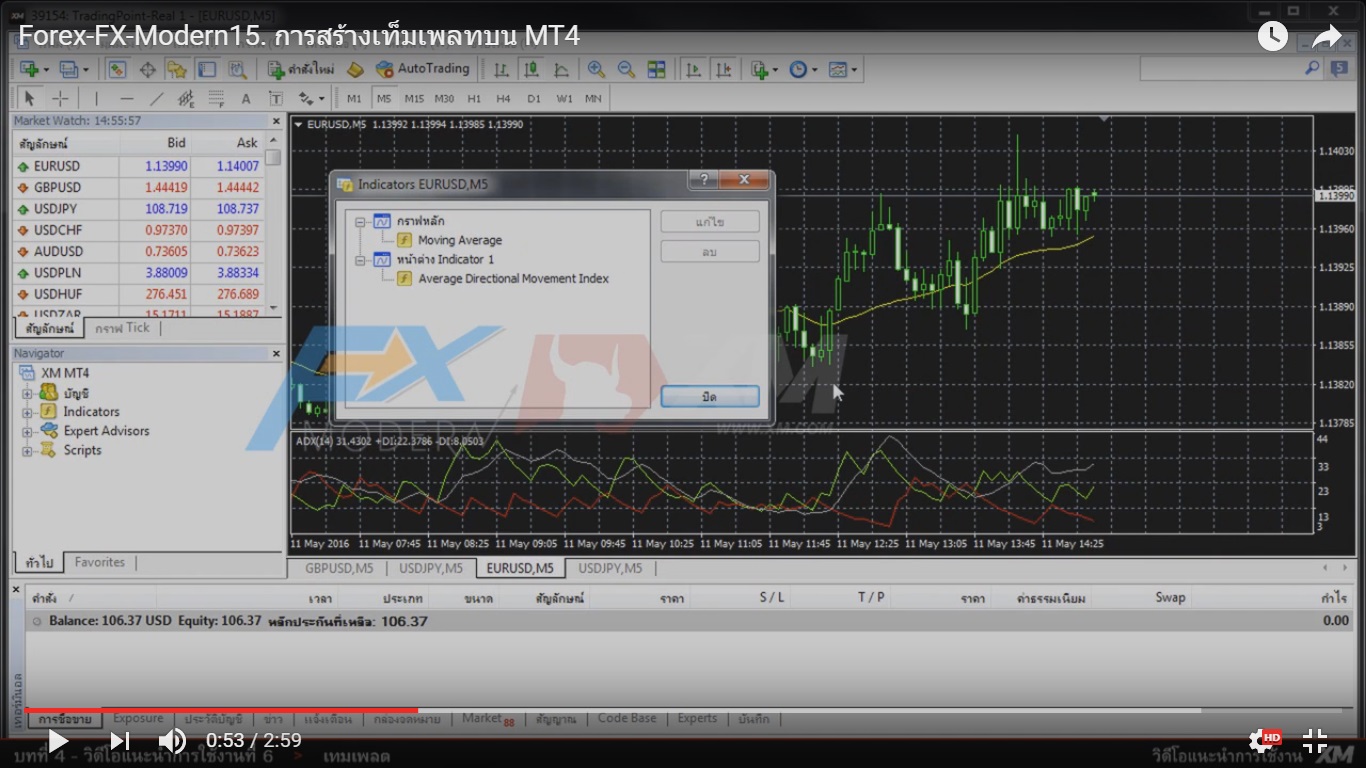The image size is (1366, 768).
Task: Collapse the Indicator 1 window tree node
Action: [x=360, y=260]
